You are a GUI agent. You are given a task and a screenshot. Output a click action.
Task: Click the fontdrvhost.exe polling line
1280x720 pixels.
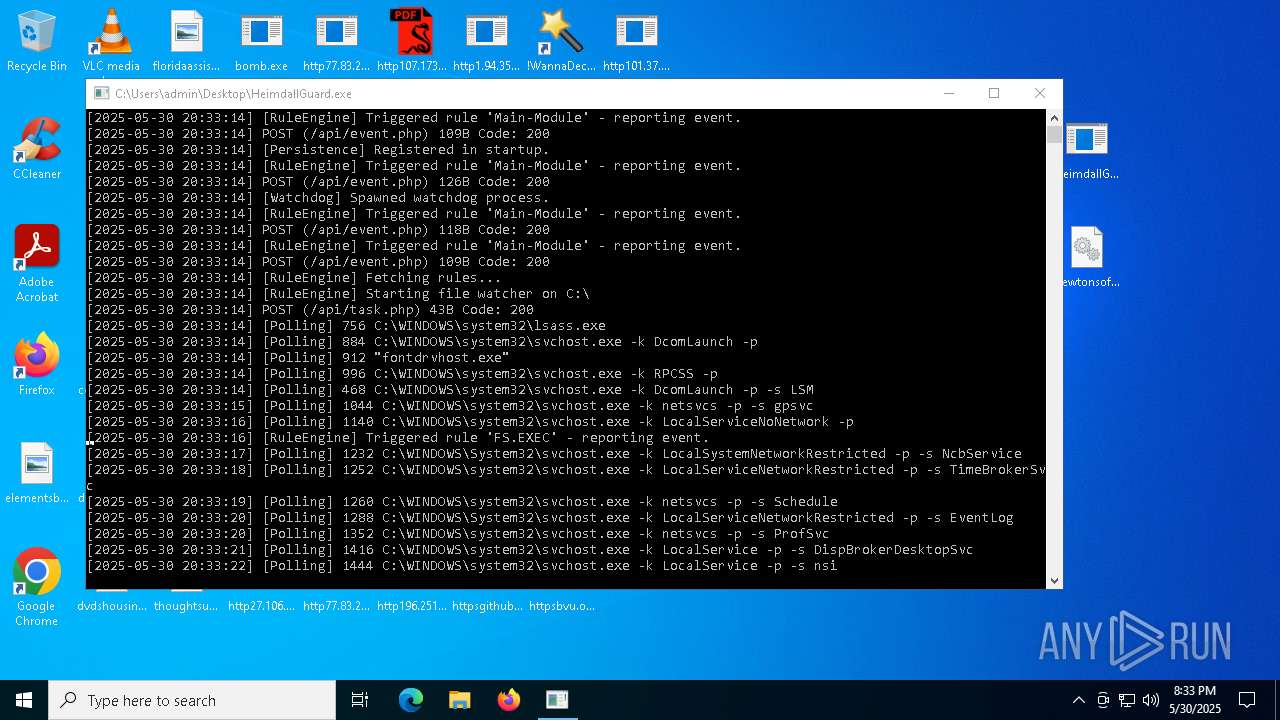pos(298,358)
